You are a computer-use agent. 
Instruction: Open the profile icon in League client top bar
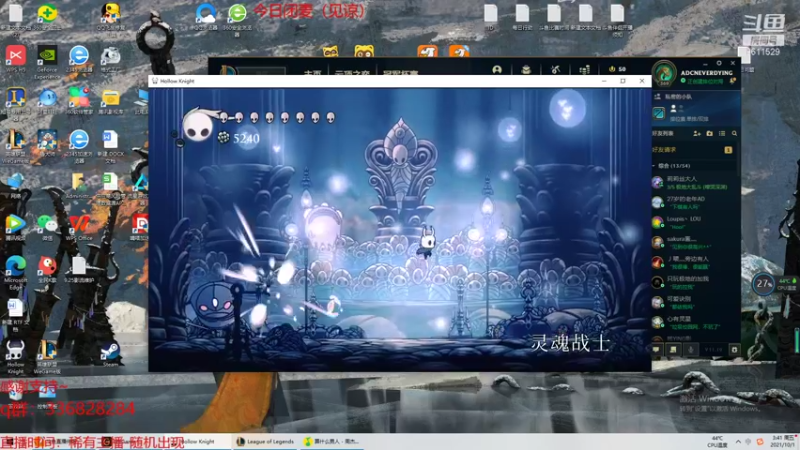(x=497, y=69)
